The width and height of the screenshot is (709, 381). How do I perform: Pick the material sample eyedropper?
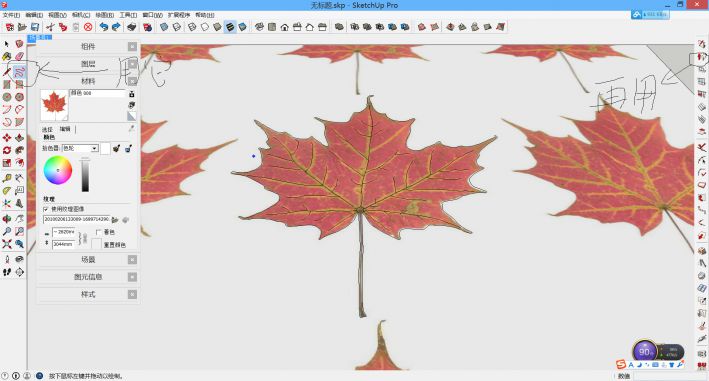pos(132,129)
